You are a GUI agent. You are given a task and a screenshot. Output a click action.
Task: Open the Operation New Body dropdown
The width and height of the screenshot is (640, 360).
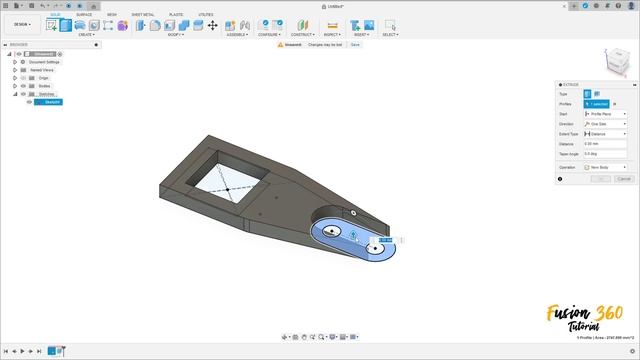click(x=605, y=167)
